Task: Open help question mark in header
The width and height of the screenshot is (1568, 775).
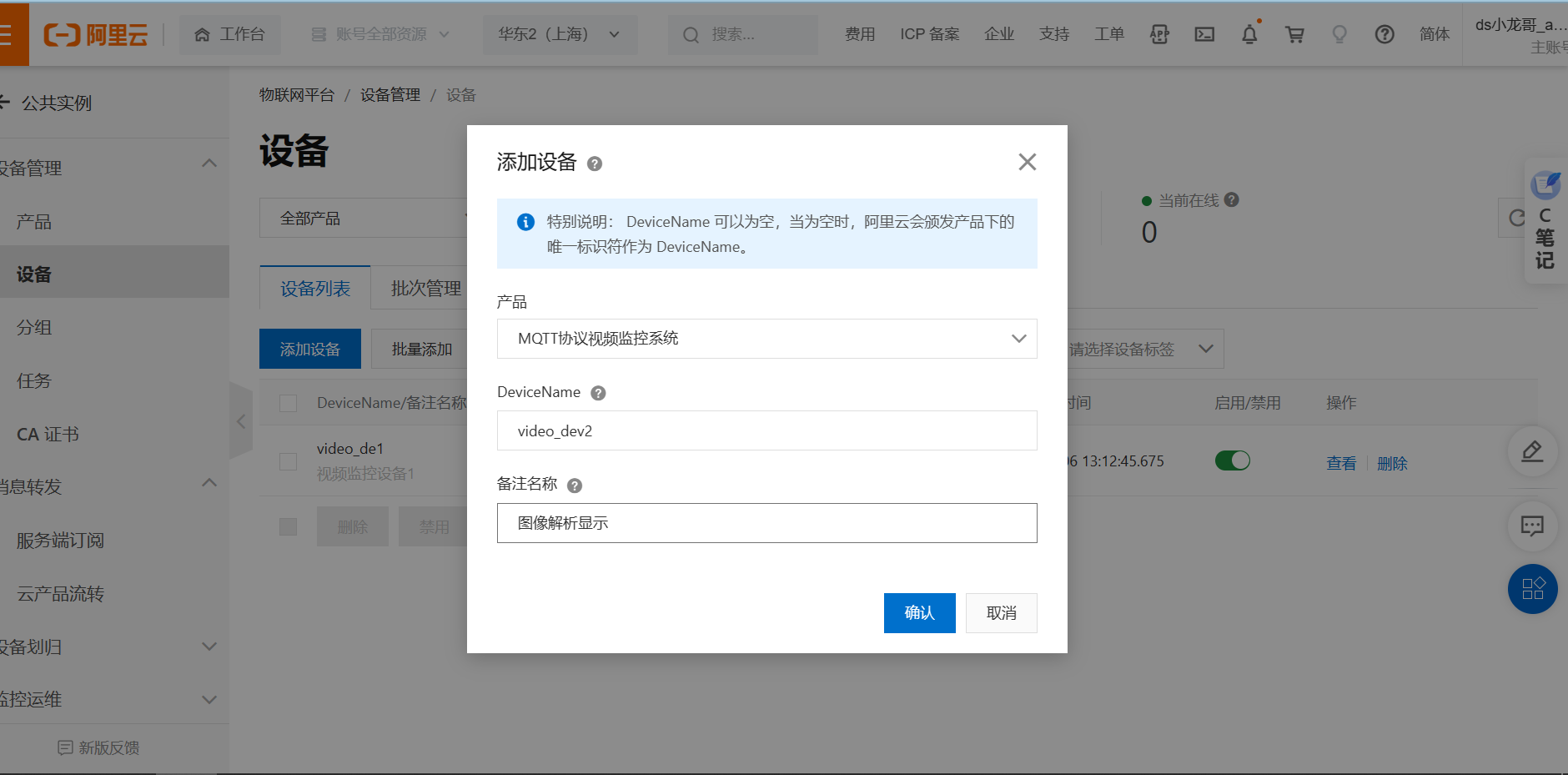Action: (x=1385, y=34)
